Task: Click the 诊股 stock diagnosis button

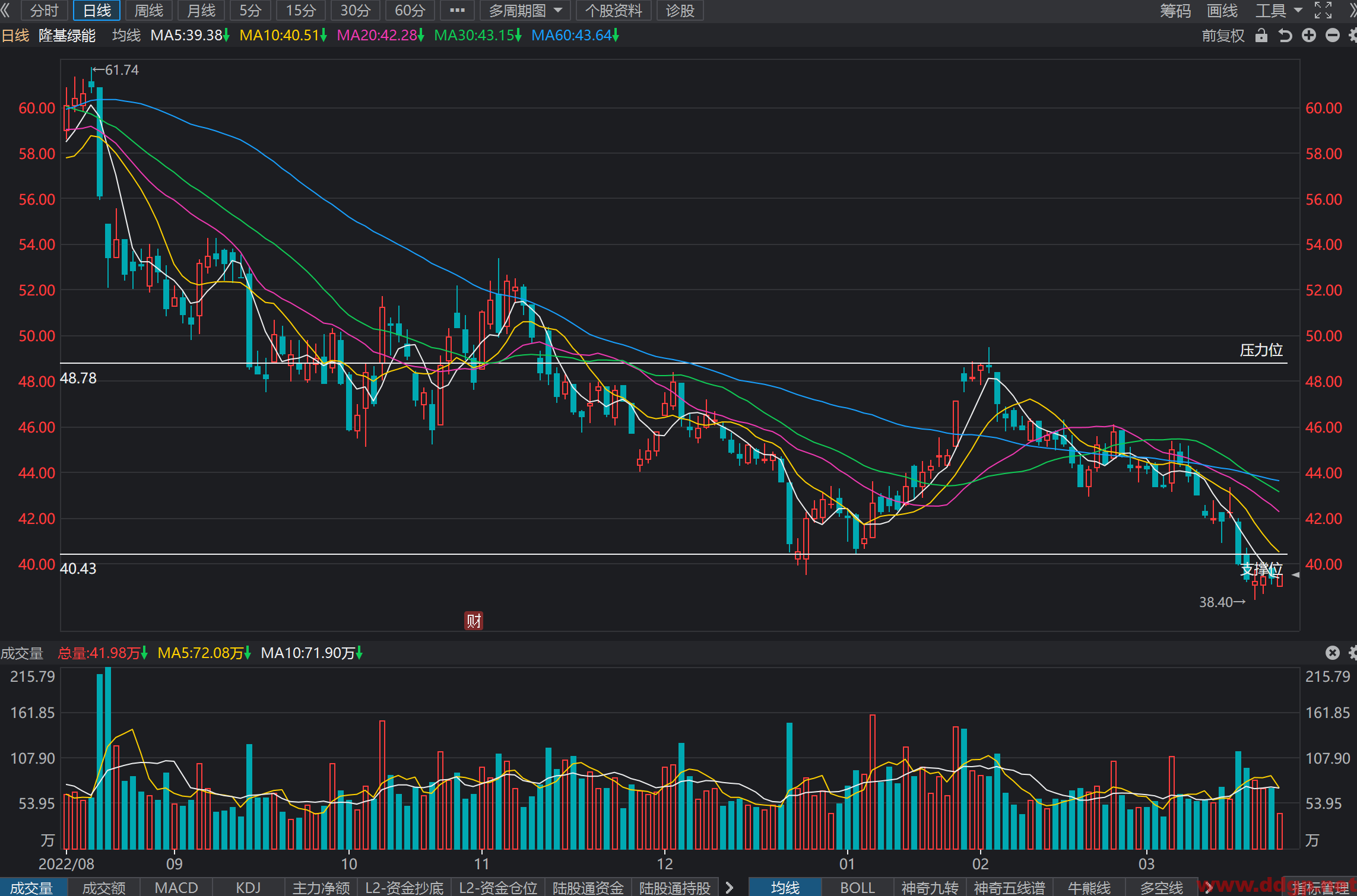Action: (x=680, y=11)
